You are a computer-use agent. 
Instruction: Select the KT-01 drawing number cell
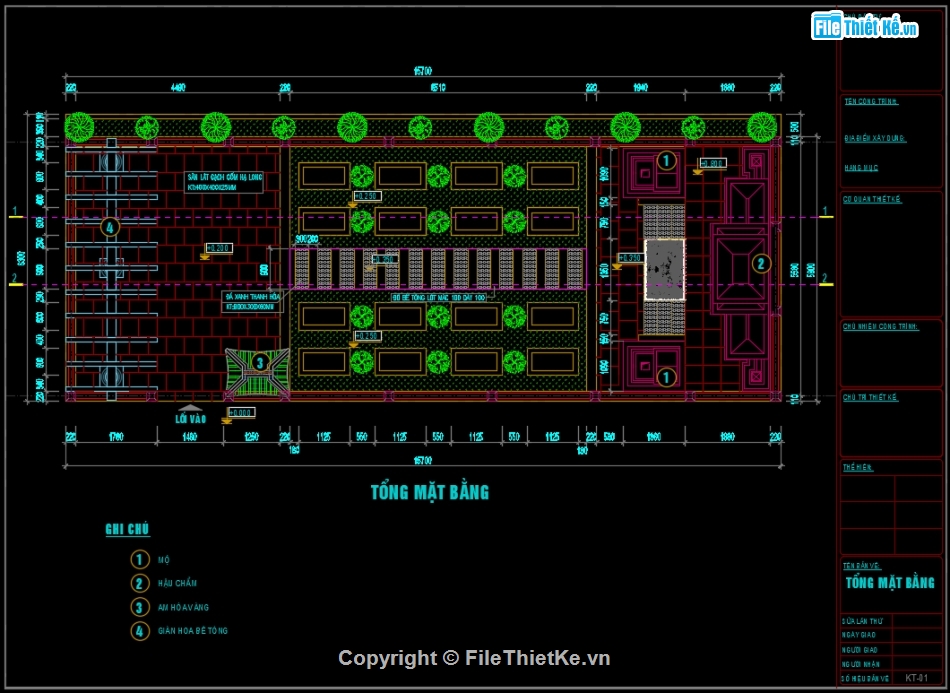(916, 678)
